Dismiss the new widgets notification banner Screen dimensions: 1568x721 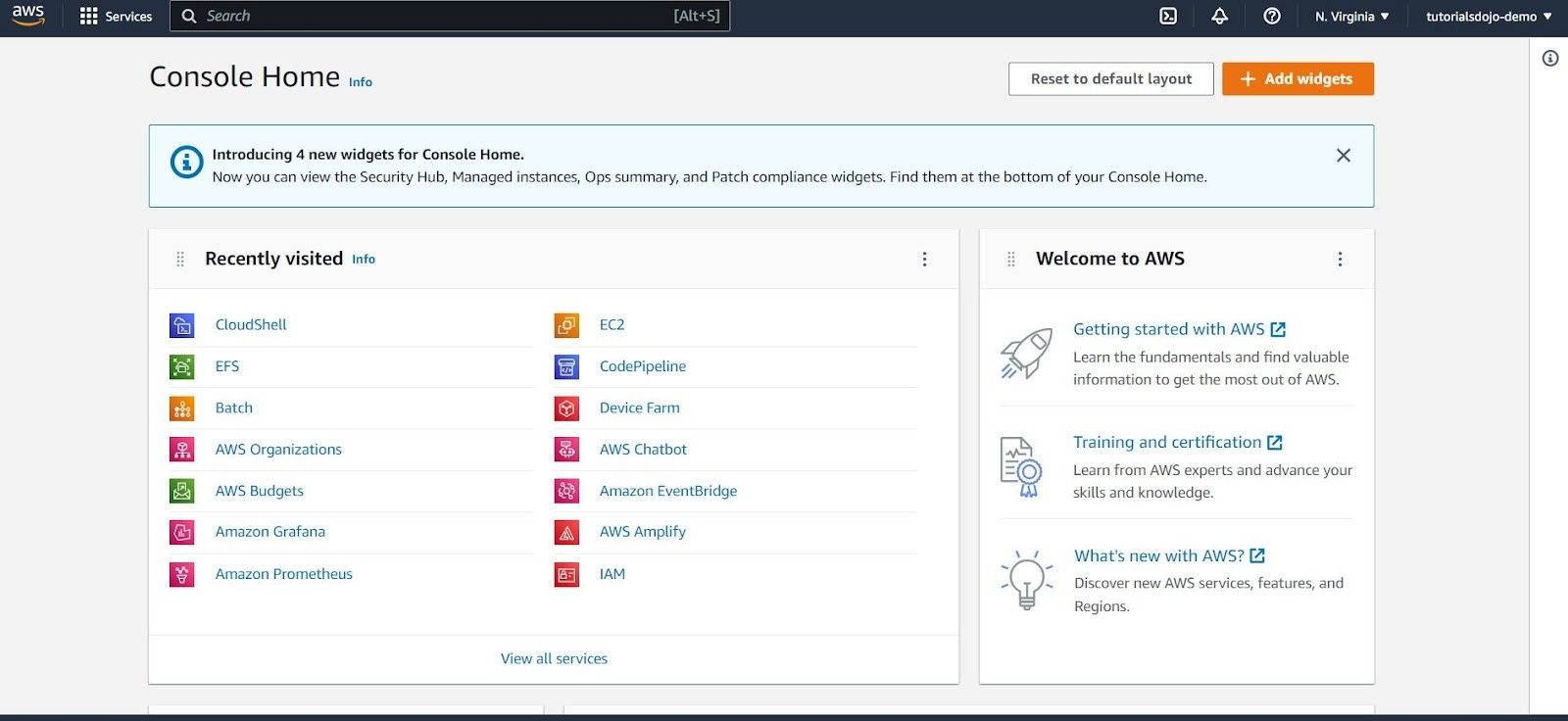[1343, 156]
